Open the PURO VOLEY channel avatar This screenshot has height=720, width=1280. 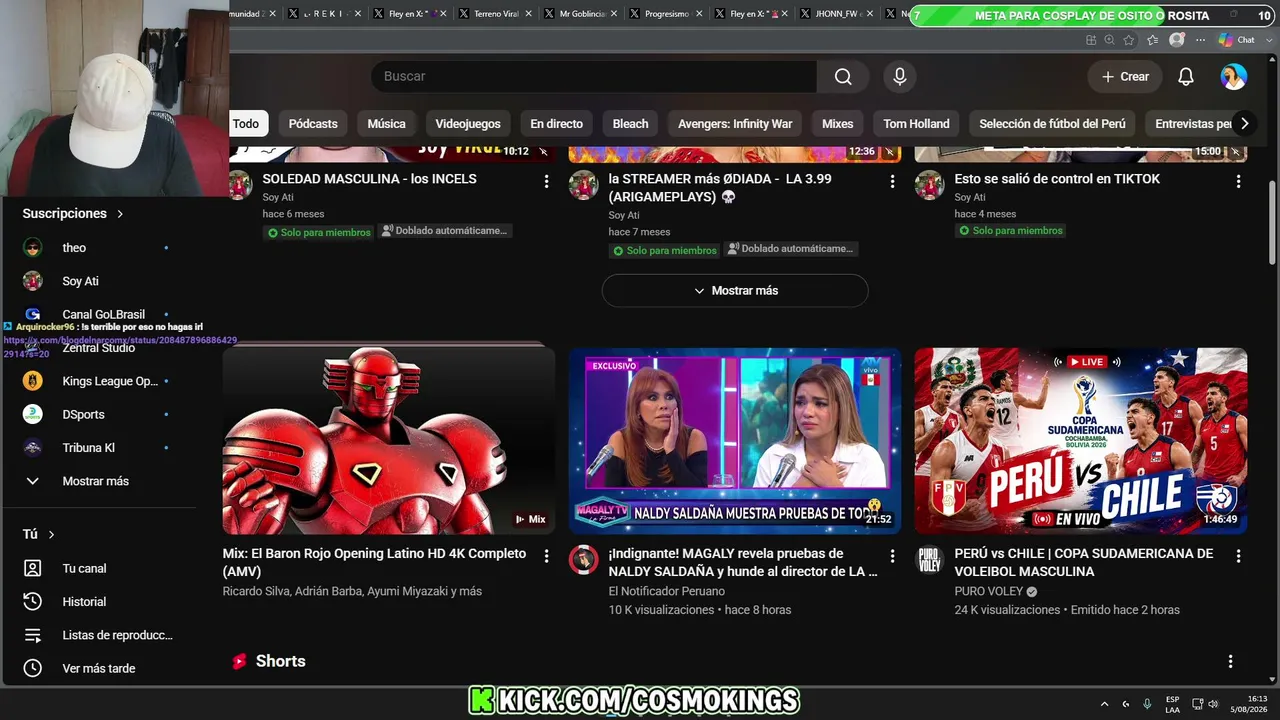929,560
